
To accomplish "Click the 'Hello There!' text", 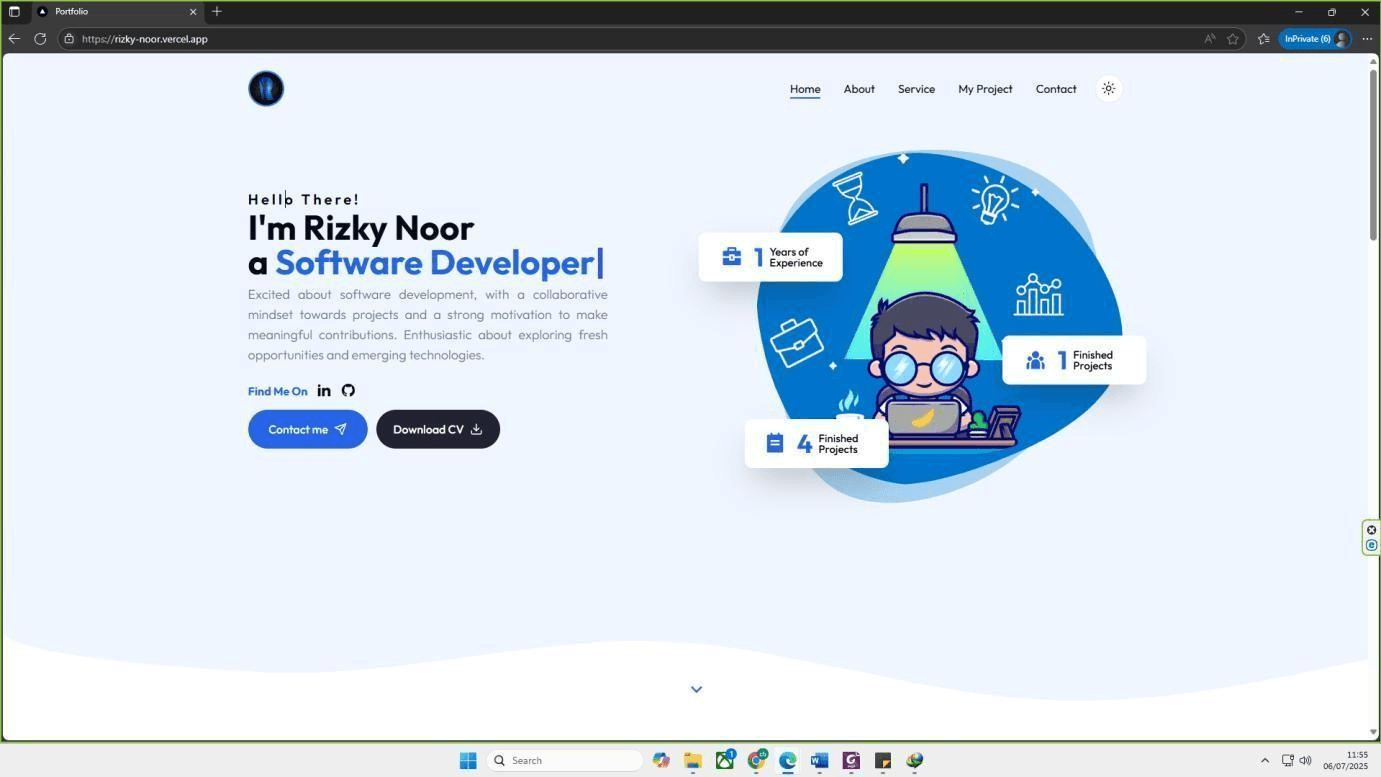I will [304, 200].
